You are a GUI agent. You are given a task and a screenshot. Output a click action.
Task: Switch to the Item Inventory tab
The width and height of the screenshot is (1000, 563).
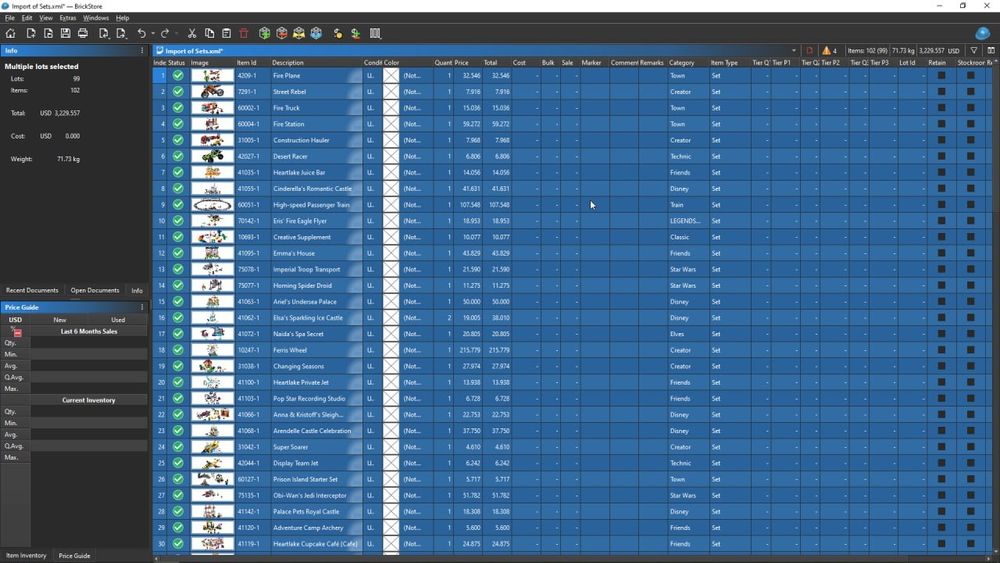(x=26, y=555)
